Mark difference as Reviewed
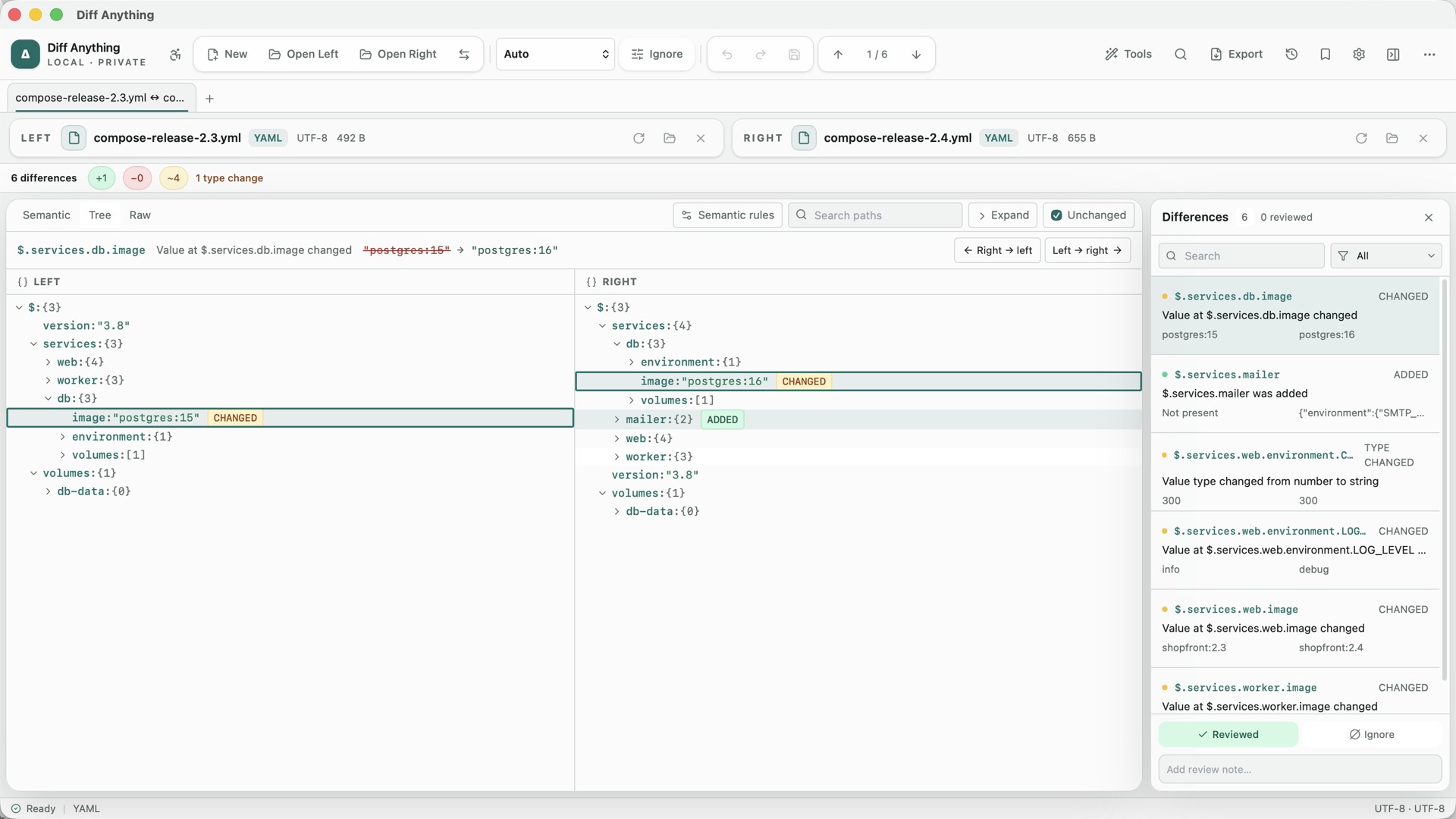 1228,735
